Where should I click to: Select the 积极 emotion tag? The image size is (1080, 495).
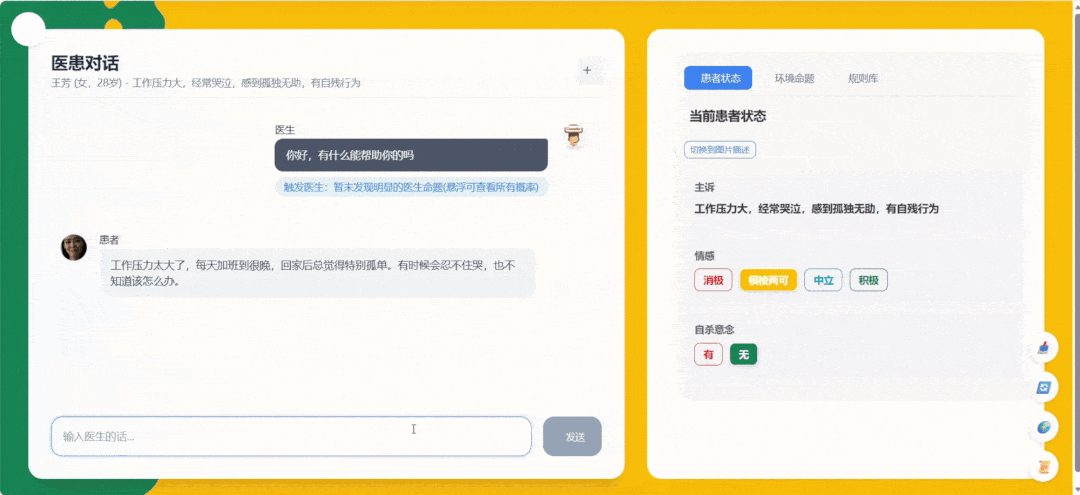[869, 280]
